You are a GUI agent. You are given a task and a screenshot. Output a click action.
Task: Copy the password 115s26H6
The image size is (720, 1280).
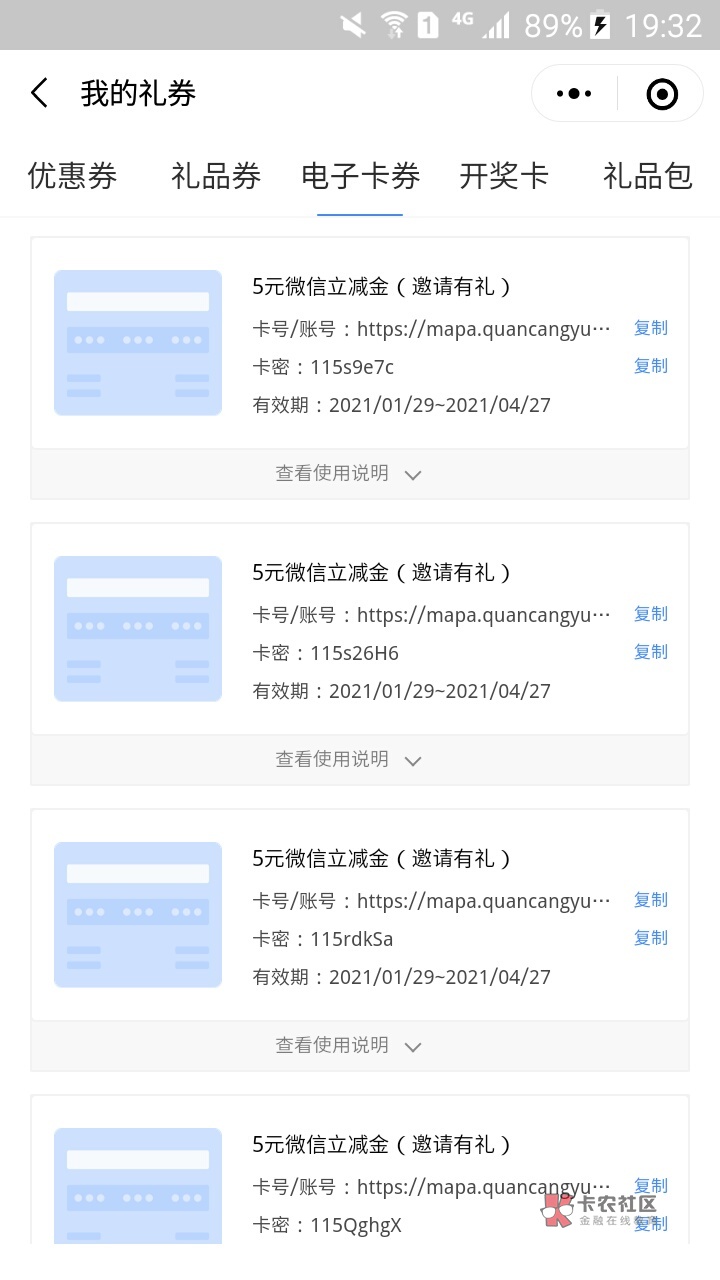coord(650,652)
